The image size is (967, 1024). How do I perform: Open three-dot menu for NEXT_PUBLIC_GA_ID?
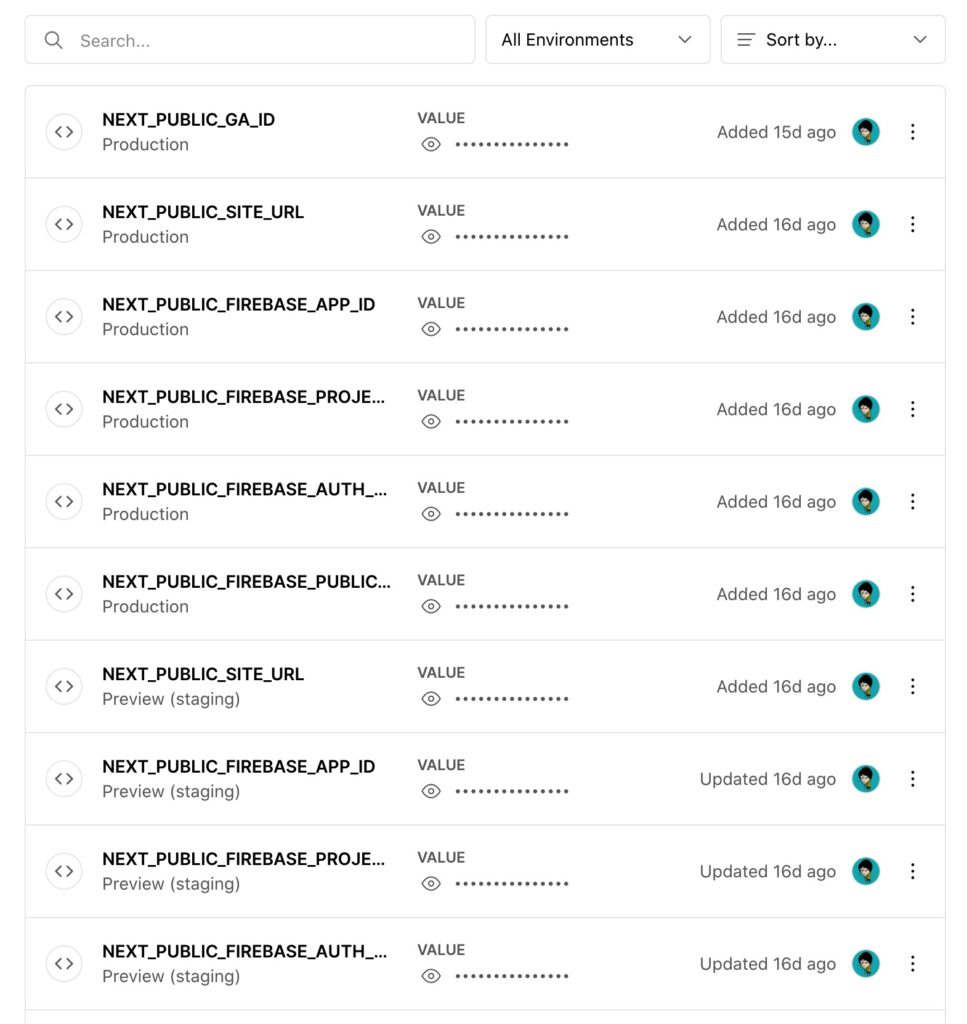click(912, 132)
